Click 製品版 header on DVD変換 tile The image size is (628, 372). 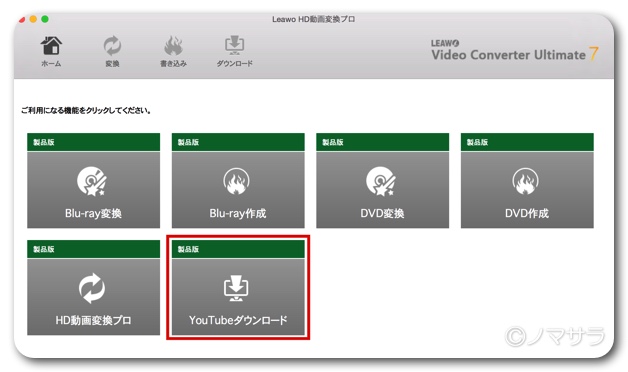[333, 142]
